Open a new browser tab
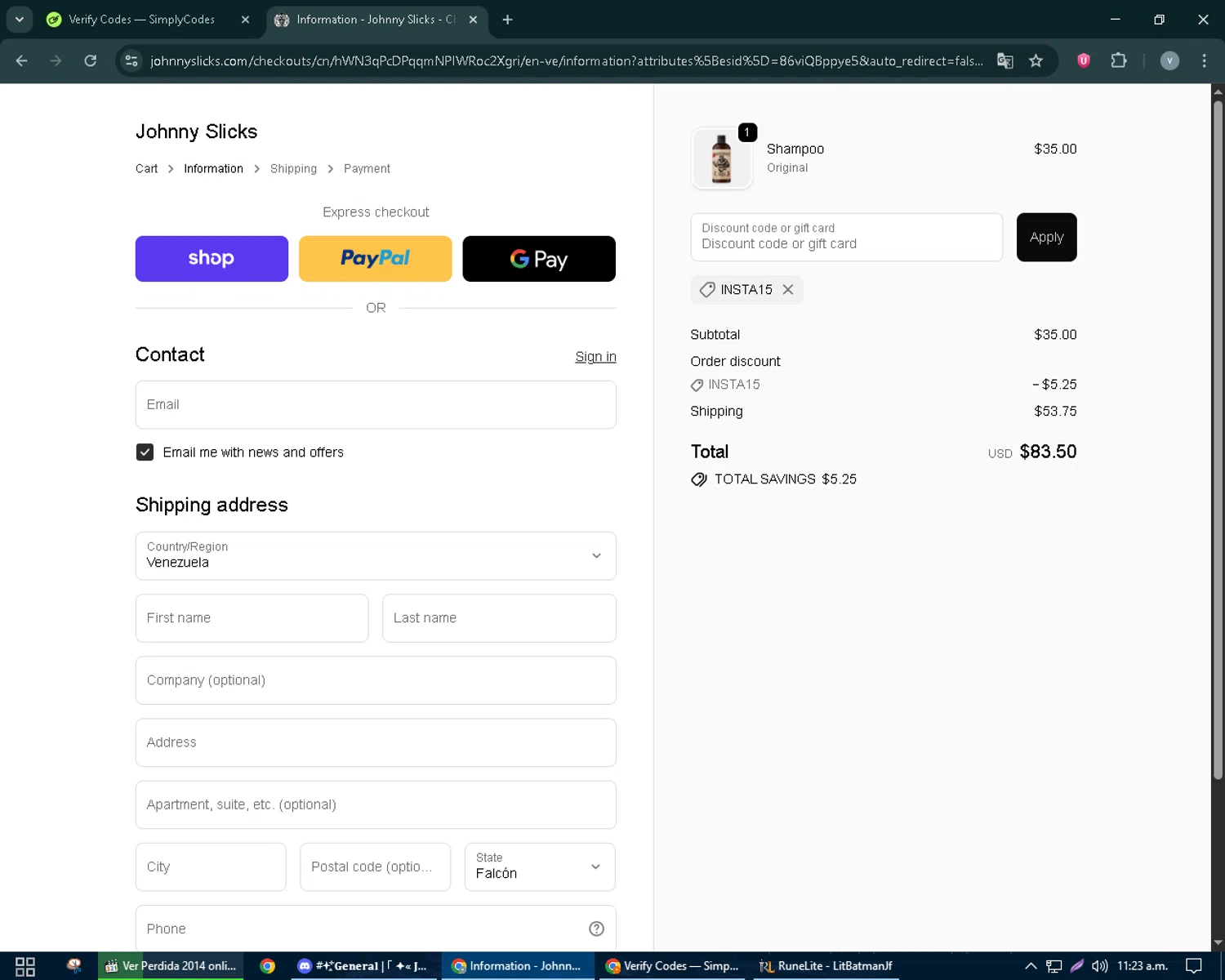1225x980 pixels. point(507,20)
